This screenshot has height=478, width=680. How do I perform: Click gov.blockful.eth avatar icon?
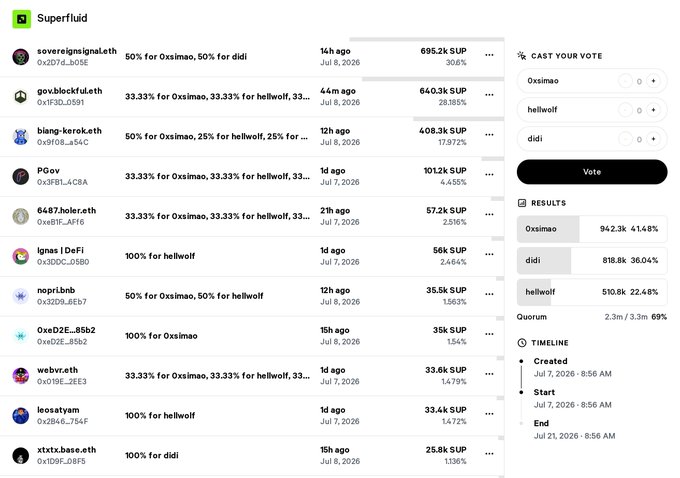20,97
